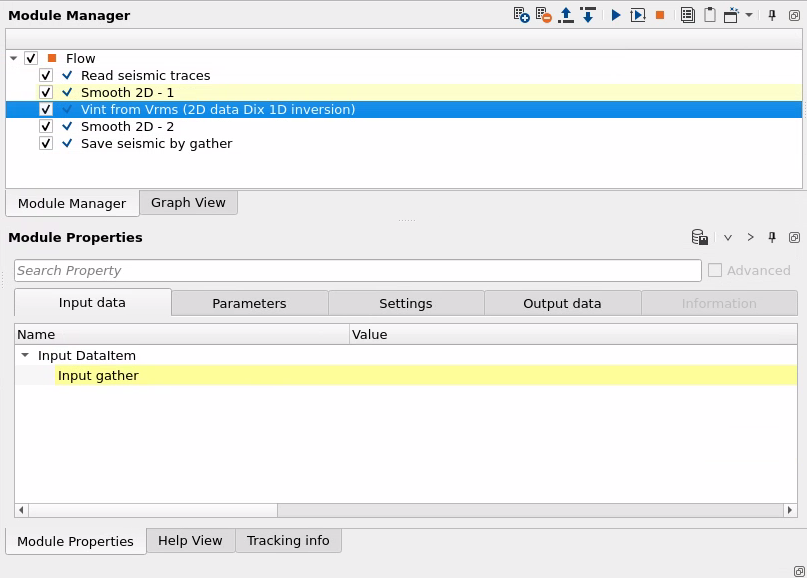
Task: Open dropdown arrow next to window layout icon
Action: [x=749, y=15]
